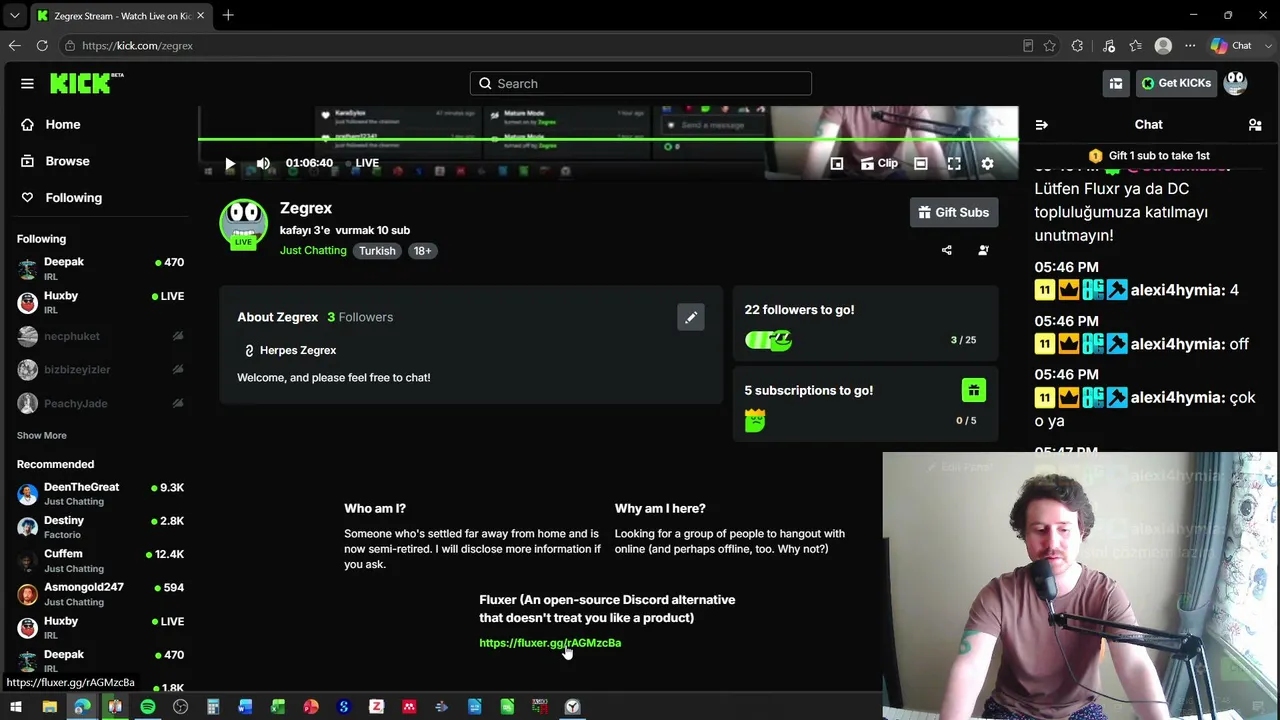1280x720 pixels.
Task: Toggle theater mode
Action: pos(921,163)
